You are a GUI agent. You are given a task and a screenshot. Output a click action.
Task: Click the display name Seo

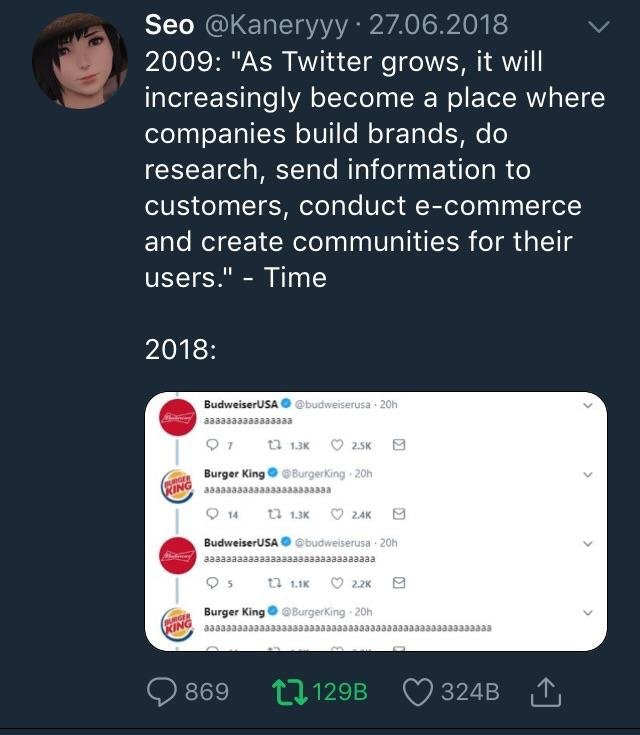(x=170, y=24)
